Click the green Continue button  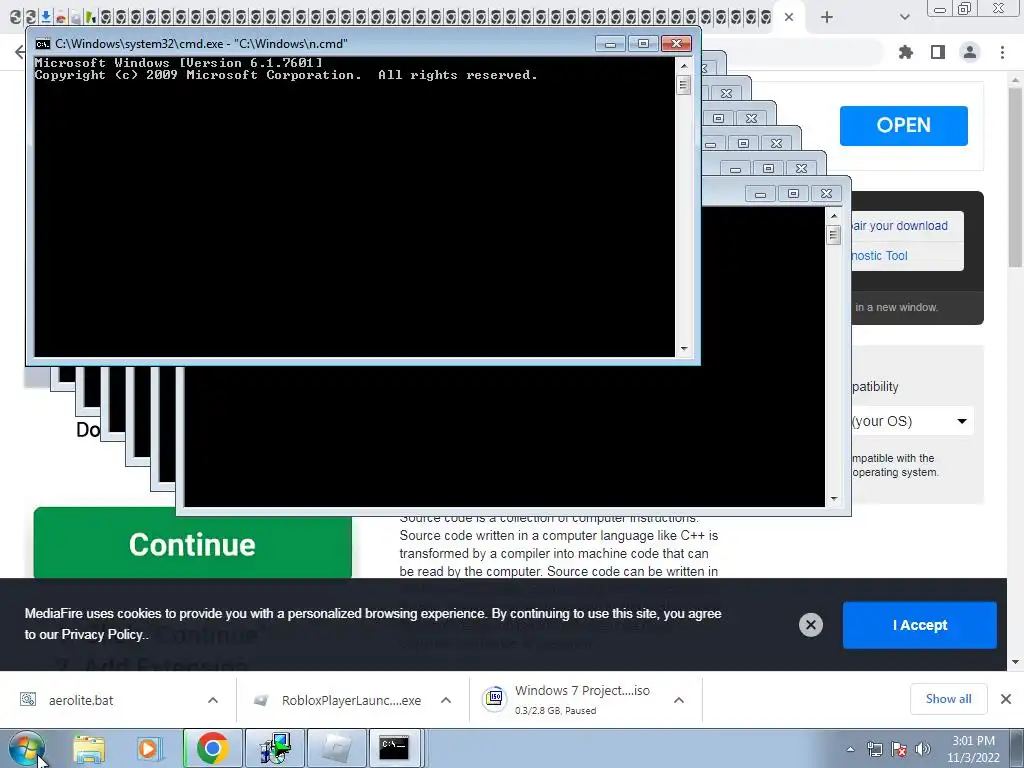click(x=193, y=543)
